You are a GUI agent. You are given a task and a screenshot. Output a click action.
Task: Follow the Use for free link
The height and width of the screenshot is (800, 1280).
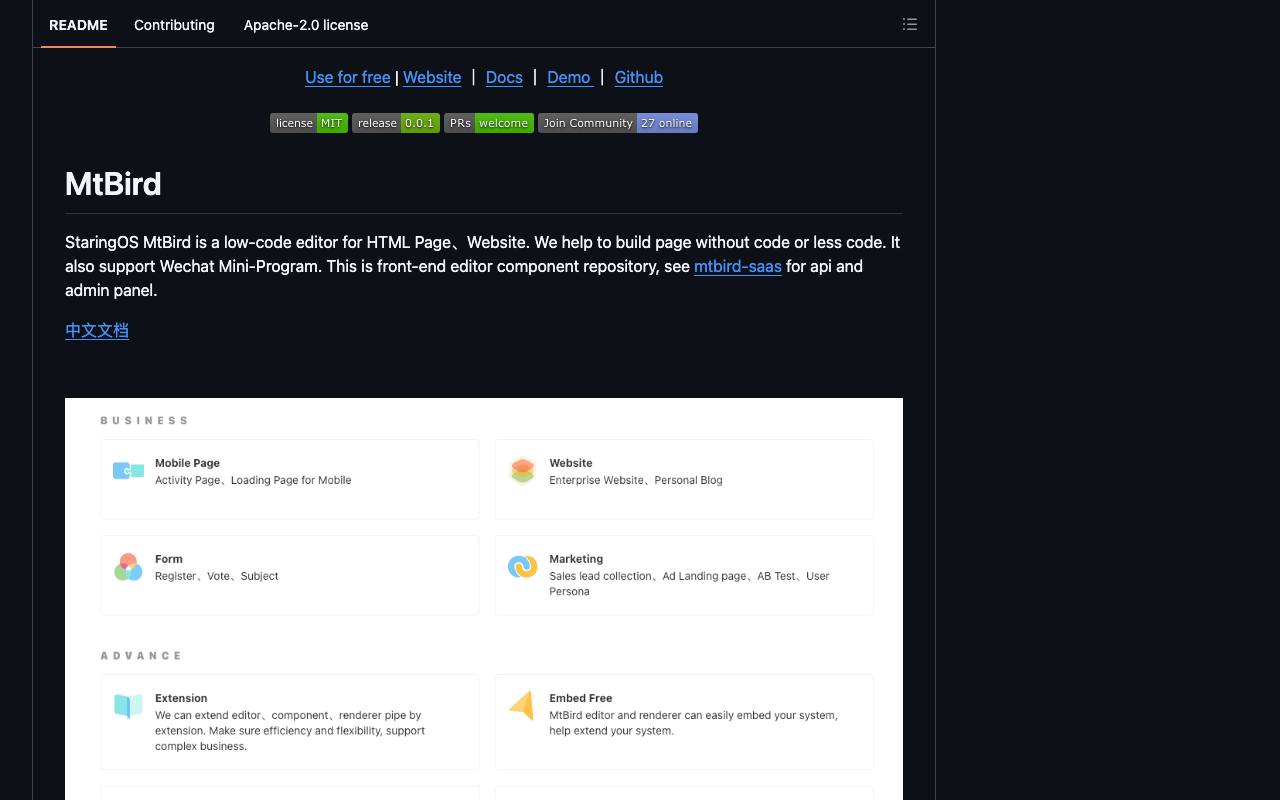pyautogui.click(x=348, y=77)
